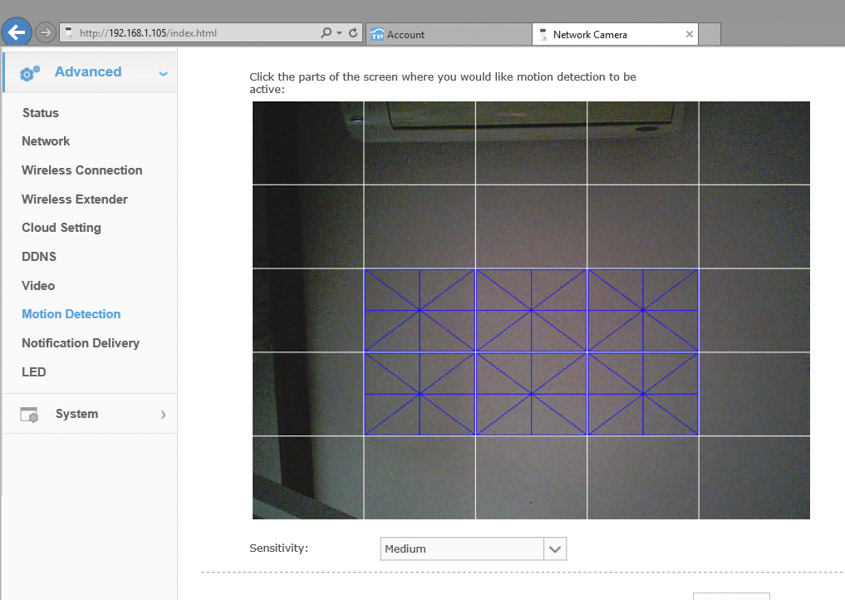Open the Network settings page

point(46,141)
